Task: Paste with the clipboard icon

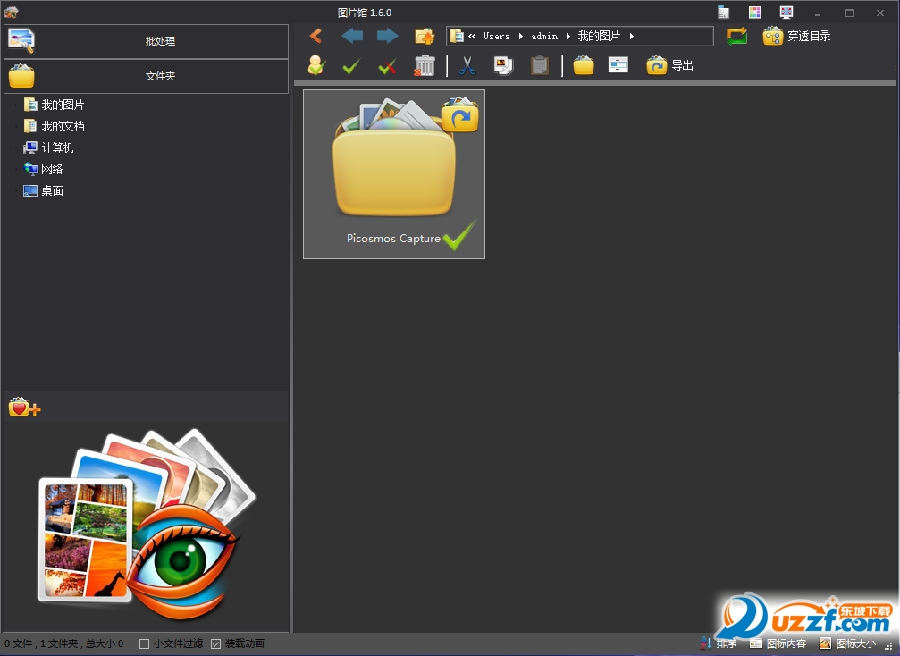Action: 540,65
